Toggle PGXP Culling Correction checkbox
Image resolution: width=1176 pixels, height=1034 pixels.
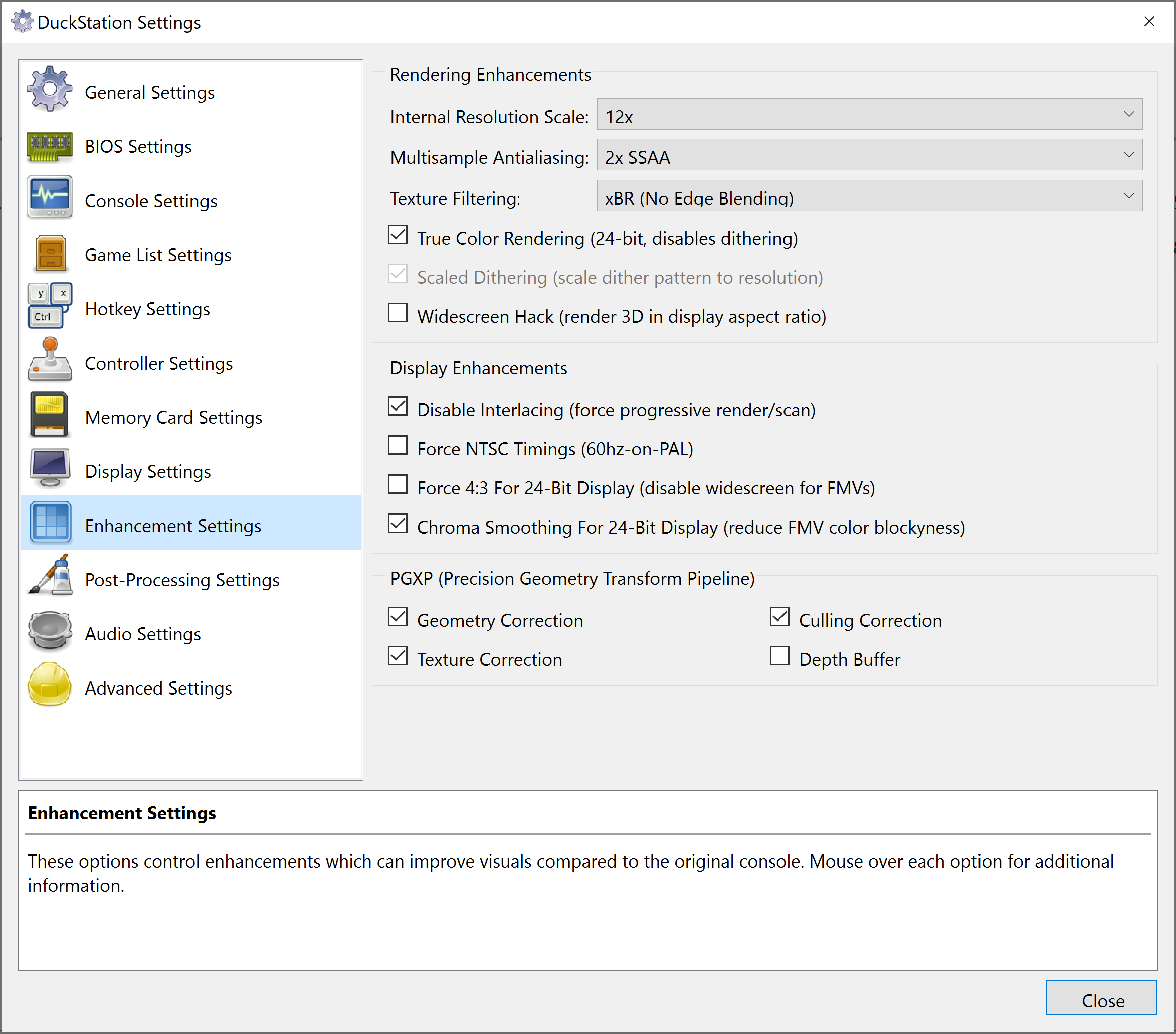(779, 617)
